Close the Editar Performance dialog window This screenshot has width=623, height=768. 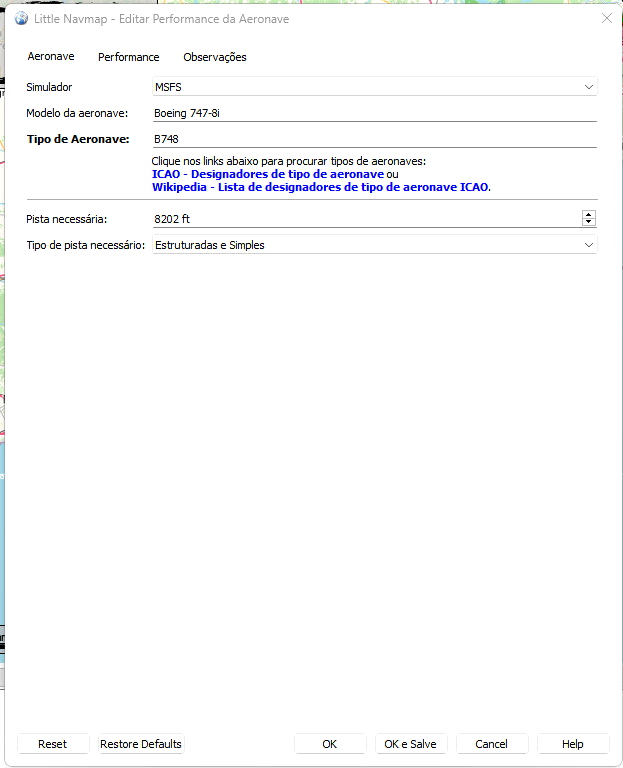point(606,19)
